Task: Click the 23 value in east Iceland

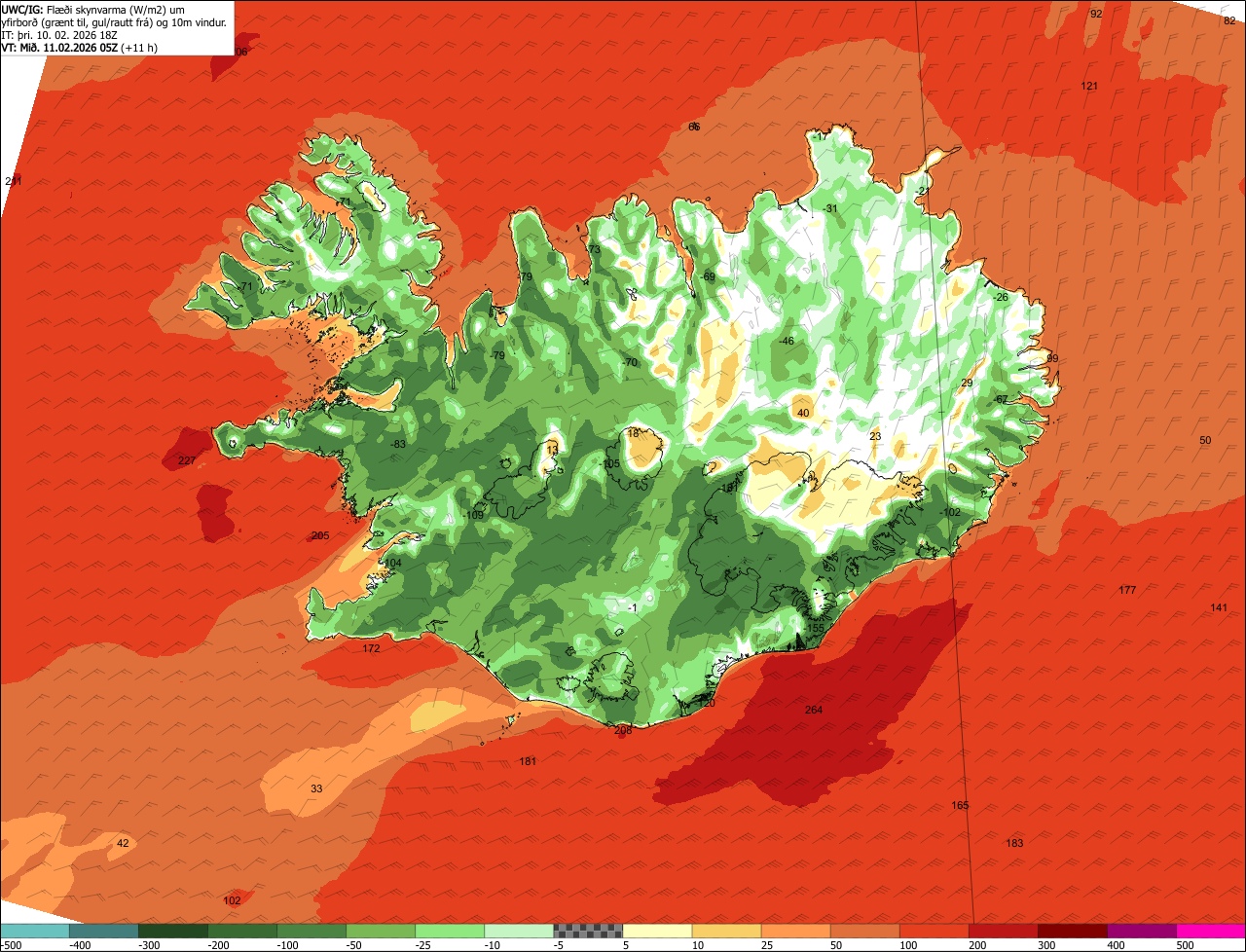Action: [875, 436]
